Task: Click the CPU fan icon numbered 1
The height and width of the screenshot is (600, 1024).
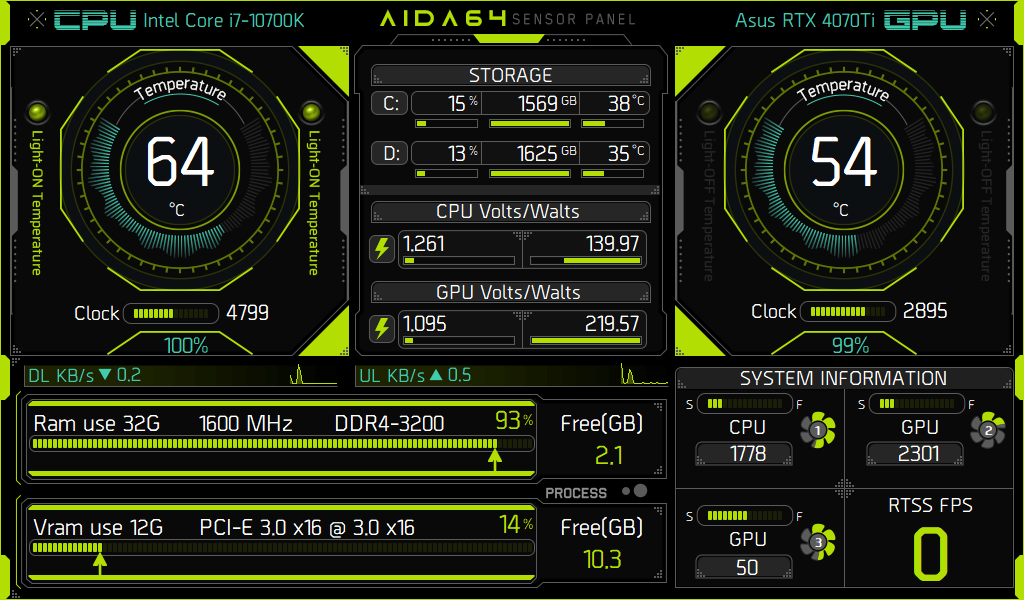Action: (818, 431)
